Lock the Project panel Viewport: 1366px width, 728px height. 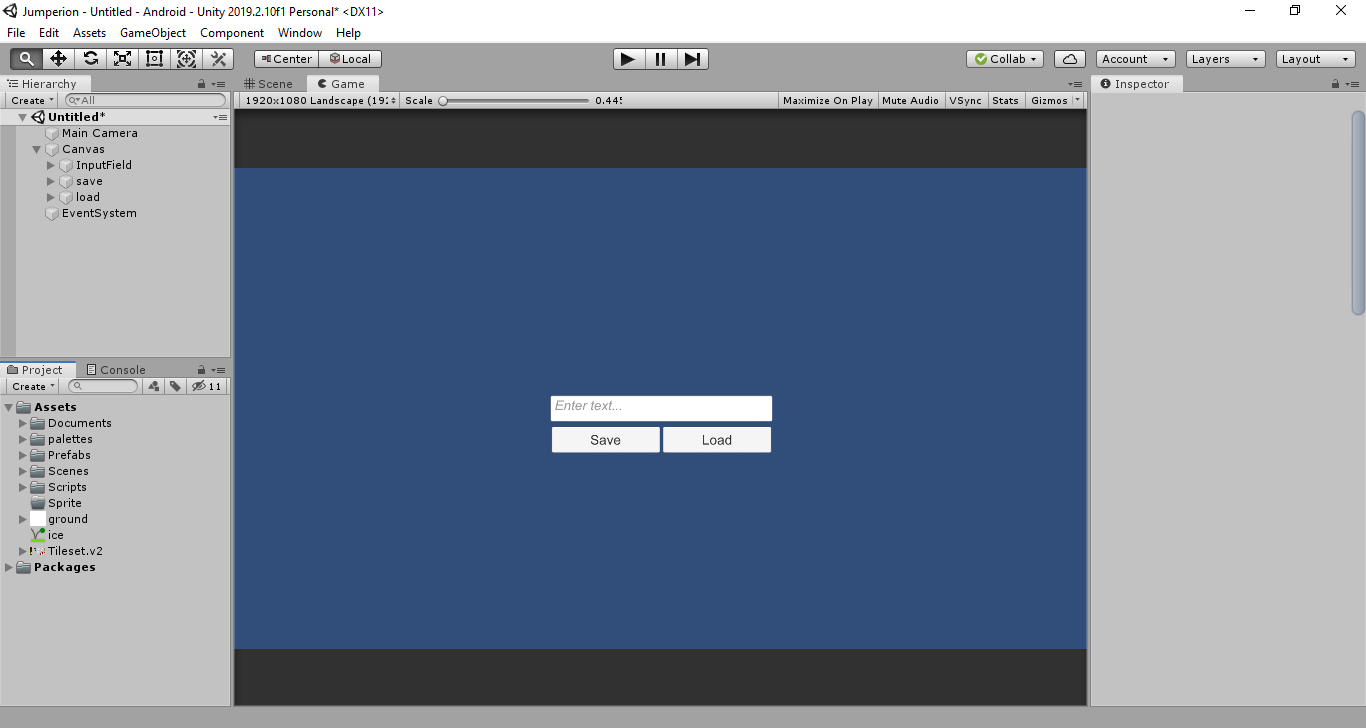[201, 370]
